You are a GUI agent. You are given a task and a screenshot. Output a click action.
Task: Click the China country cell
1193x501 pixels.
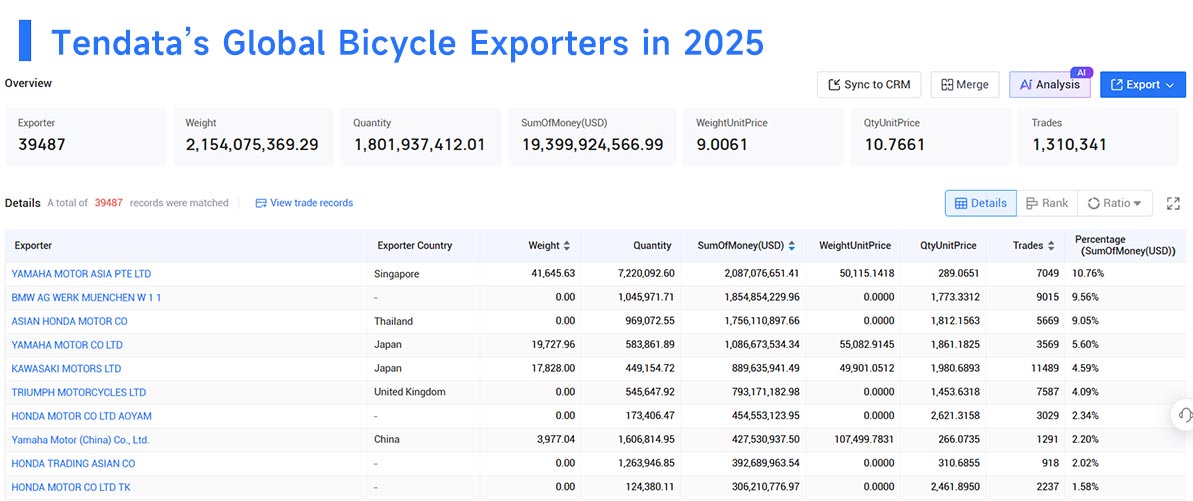pyautogui.click(x=387, y=439)
